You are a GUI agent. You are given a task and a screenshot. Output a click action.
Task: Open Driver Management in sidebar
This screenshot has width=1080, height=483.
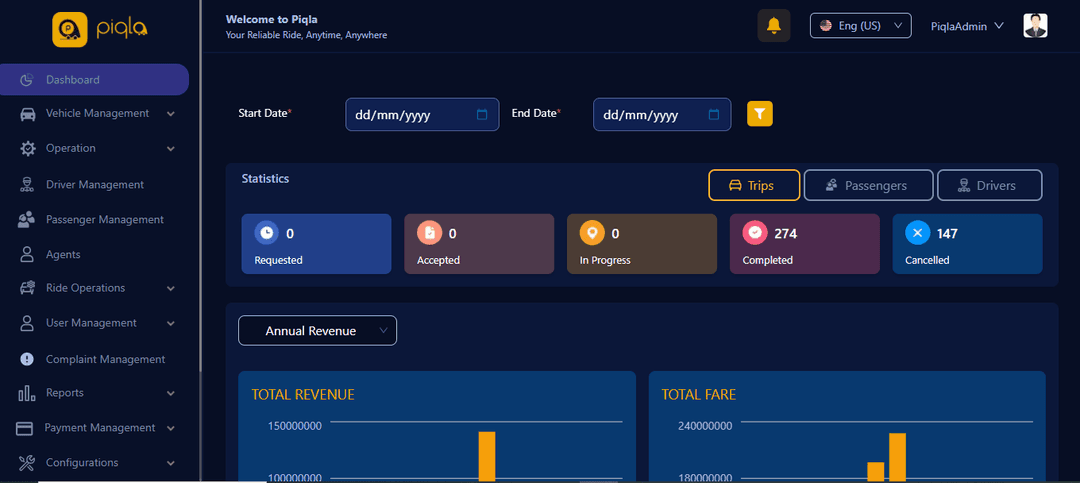point(94,185)
